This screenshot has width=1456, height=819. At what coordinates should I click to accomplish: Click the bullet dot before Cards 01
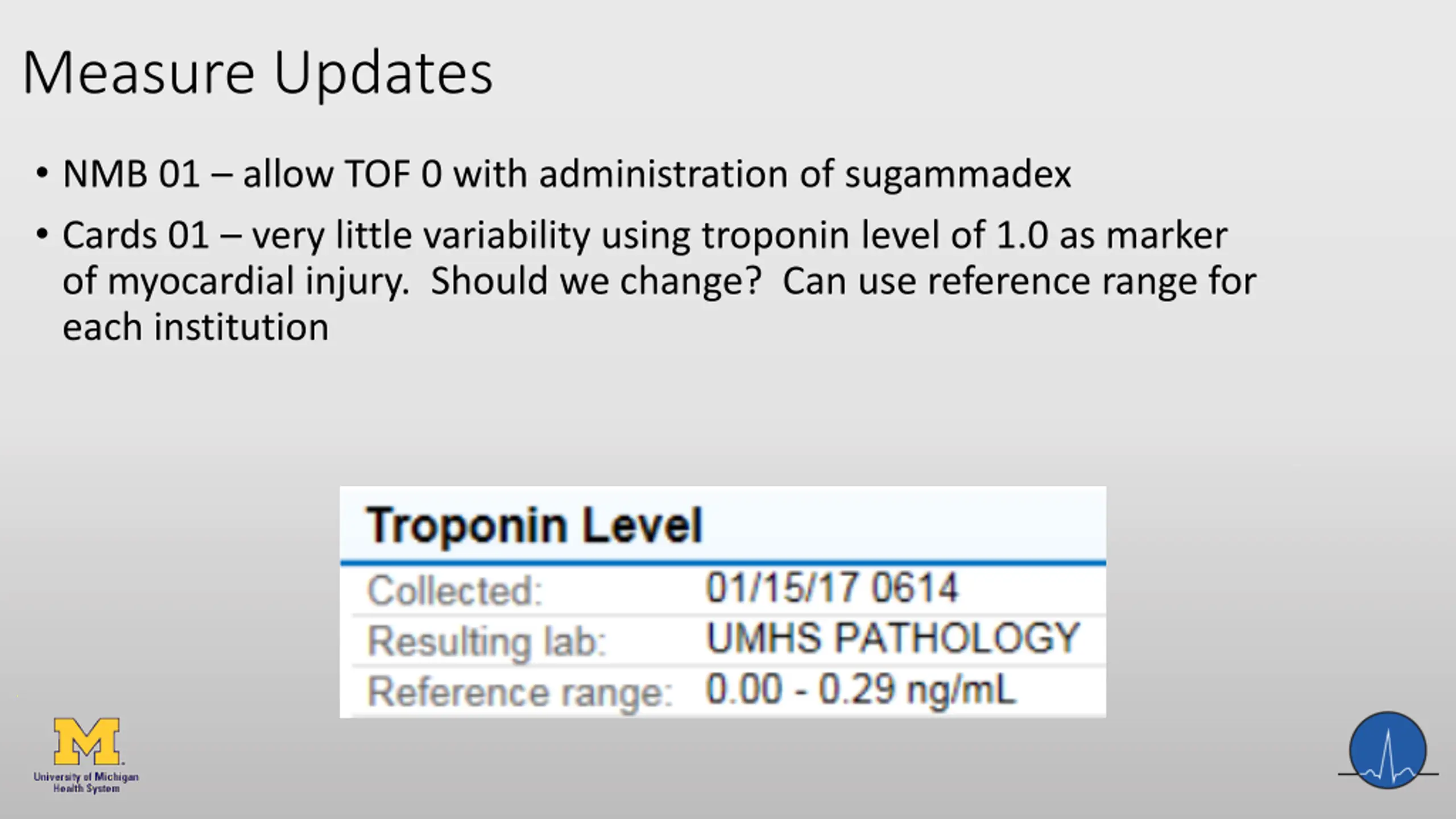pos(42,234)
